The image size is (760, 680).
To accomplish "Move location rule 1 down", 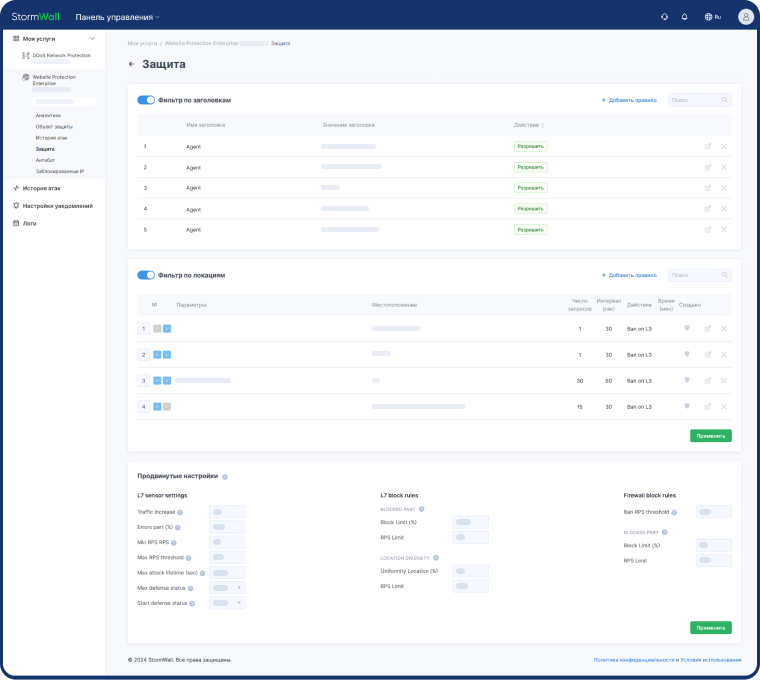I will point(167,329).
